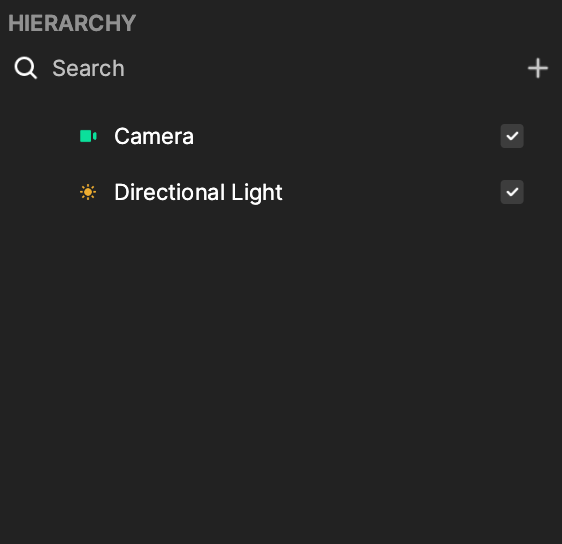Select the Camera item in hierarchy
This screenshot has height=544, width=562.
(281, 136)
